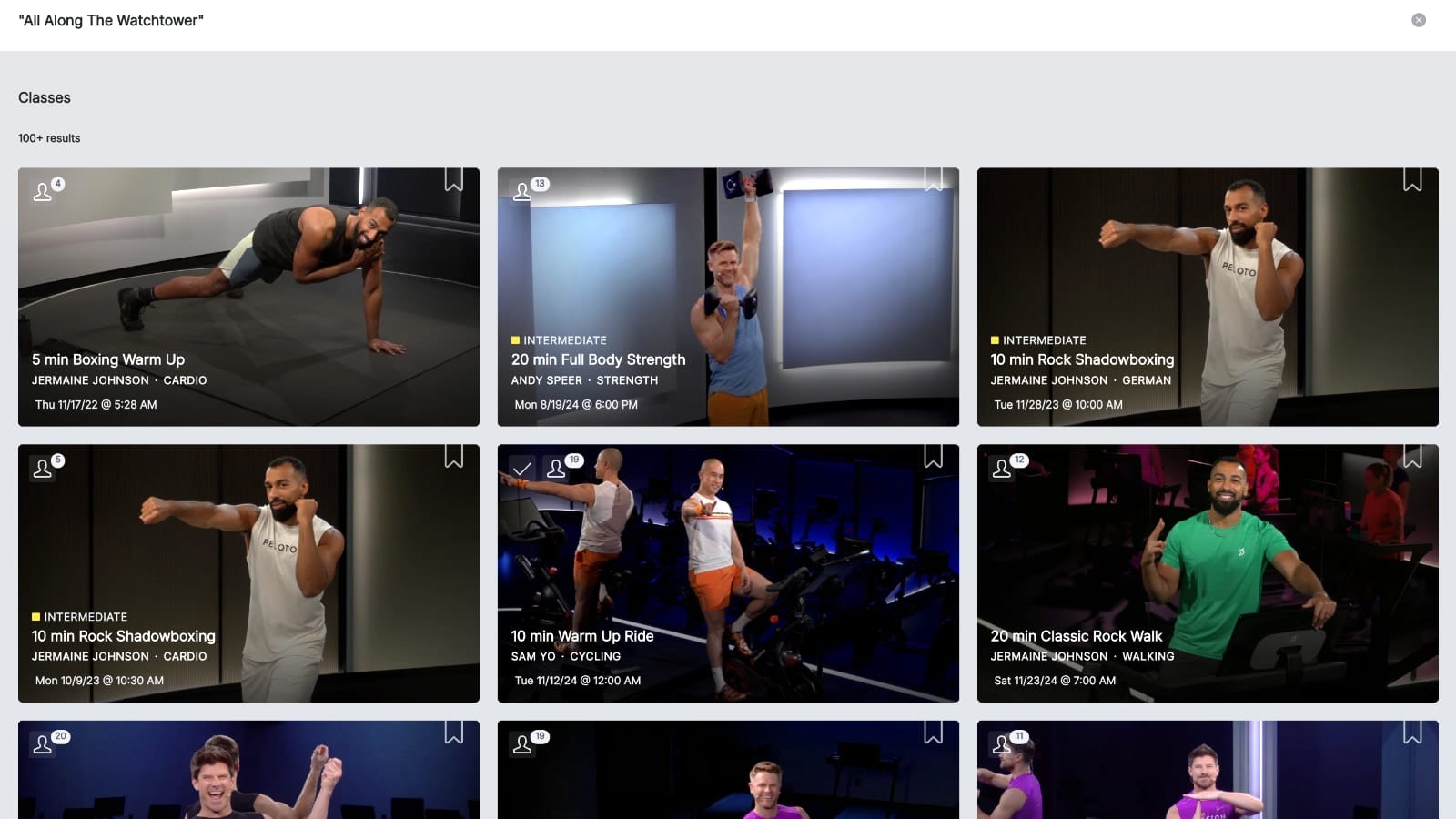Screen dimensions: 1456x819
Task: Bookmark the Cardio 10 min Rock Shadowboxing class
Action: click(453, 457)
